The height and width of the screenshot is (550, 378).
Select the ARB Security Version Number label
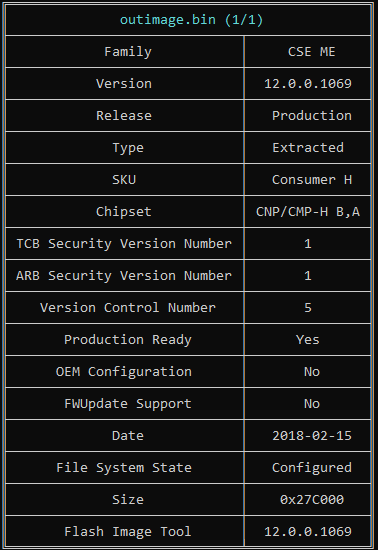[124, 276]
